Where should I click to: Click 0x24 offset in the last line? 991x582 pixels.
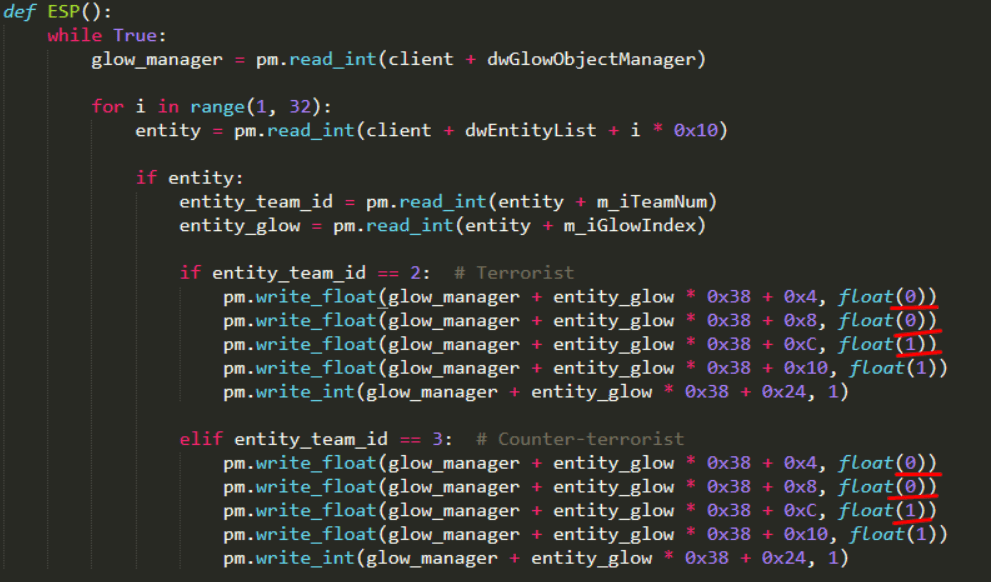pyautogui.click(x=783, y=558)
